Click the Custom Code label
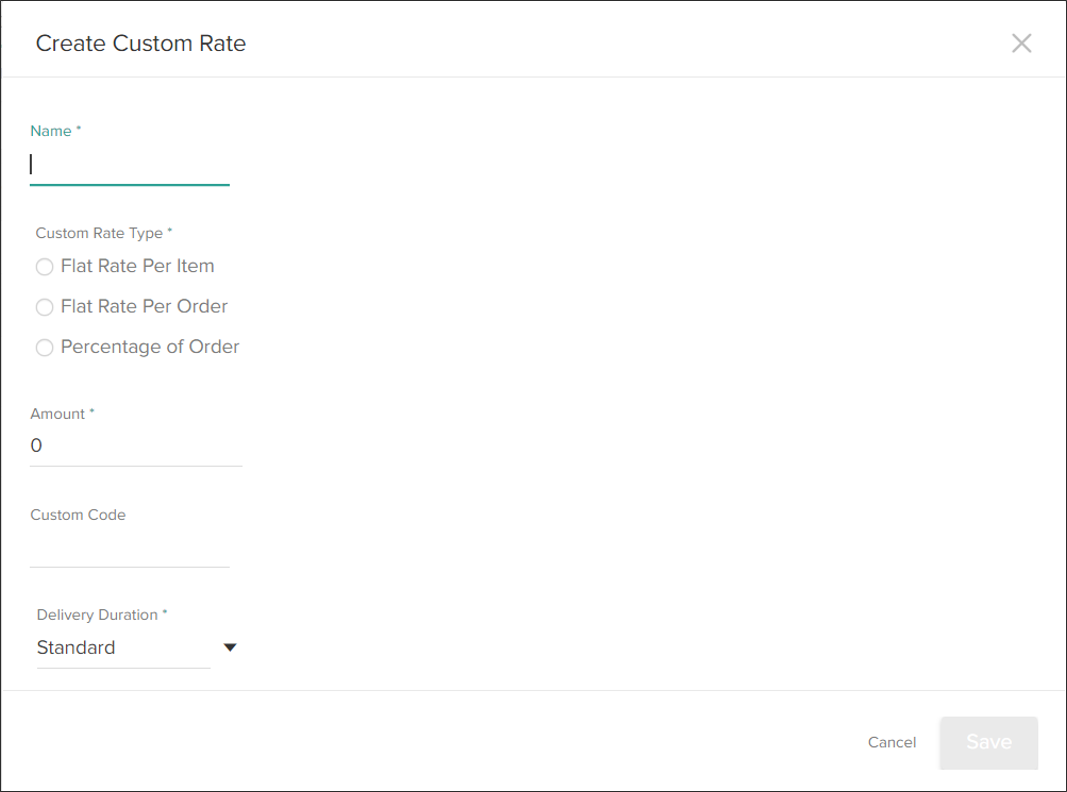The image size is (1067, 792). click(78, 514)
